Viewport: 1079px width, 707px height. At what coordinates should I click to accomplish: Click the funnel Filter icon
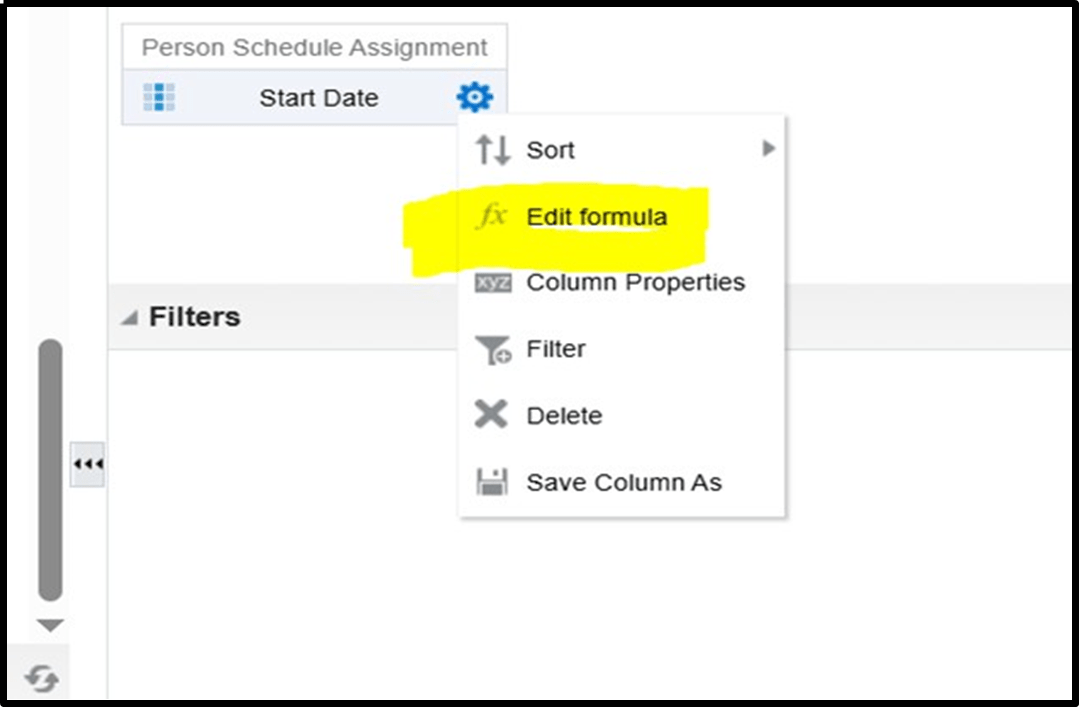(x=493, y=349)
